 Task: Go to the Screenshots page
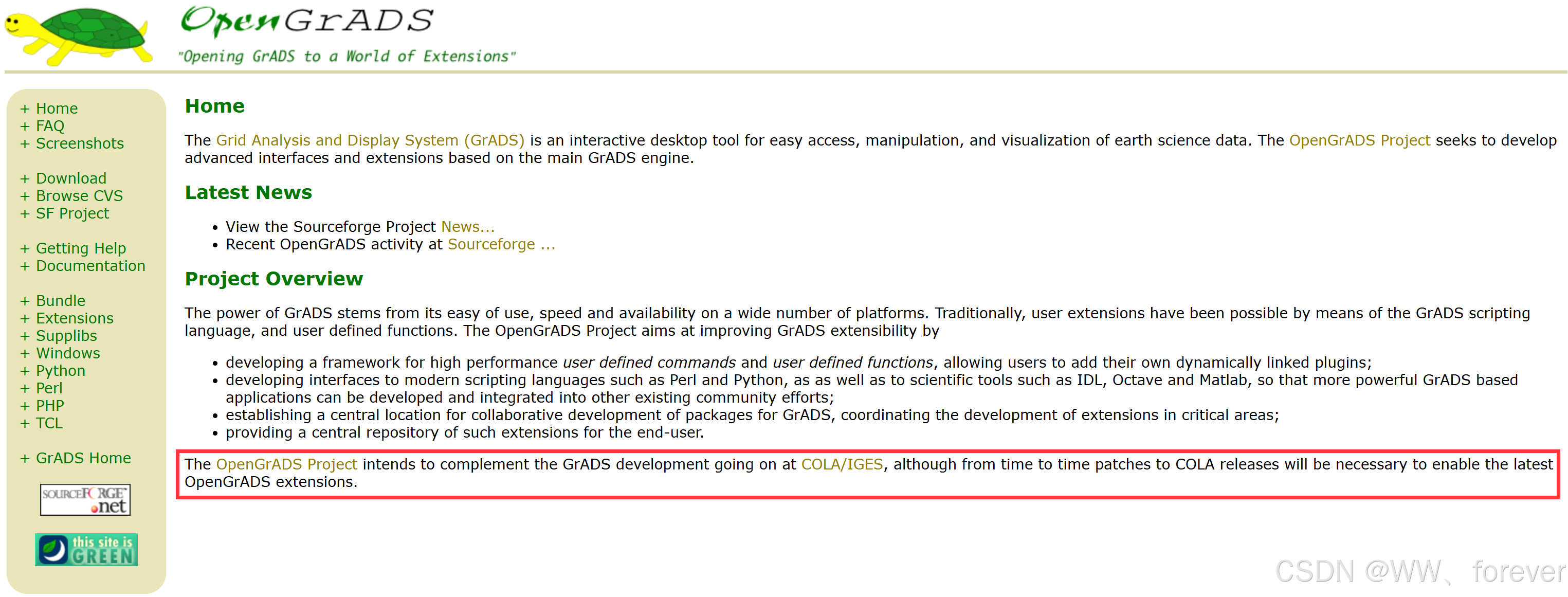coord(79,143)
